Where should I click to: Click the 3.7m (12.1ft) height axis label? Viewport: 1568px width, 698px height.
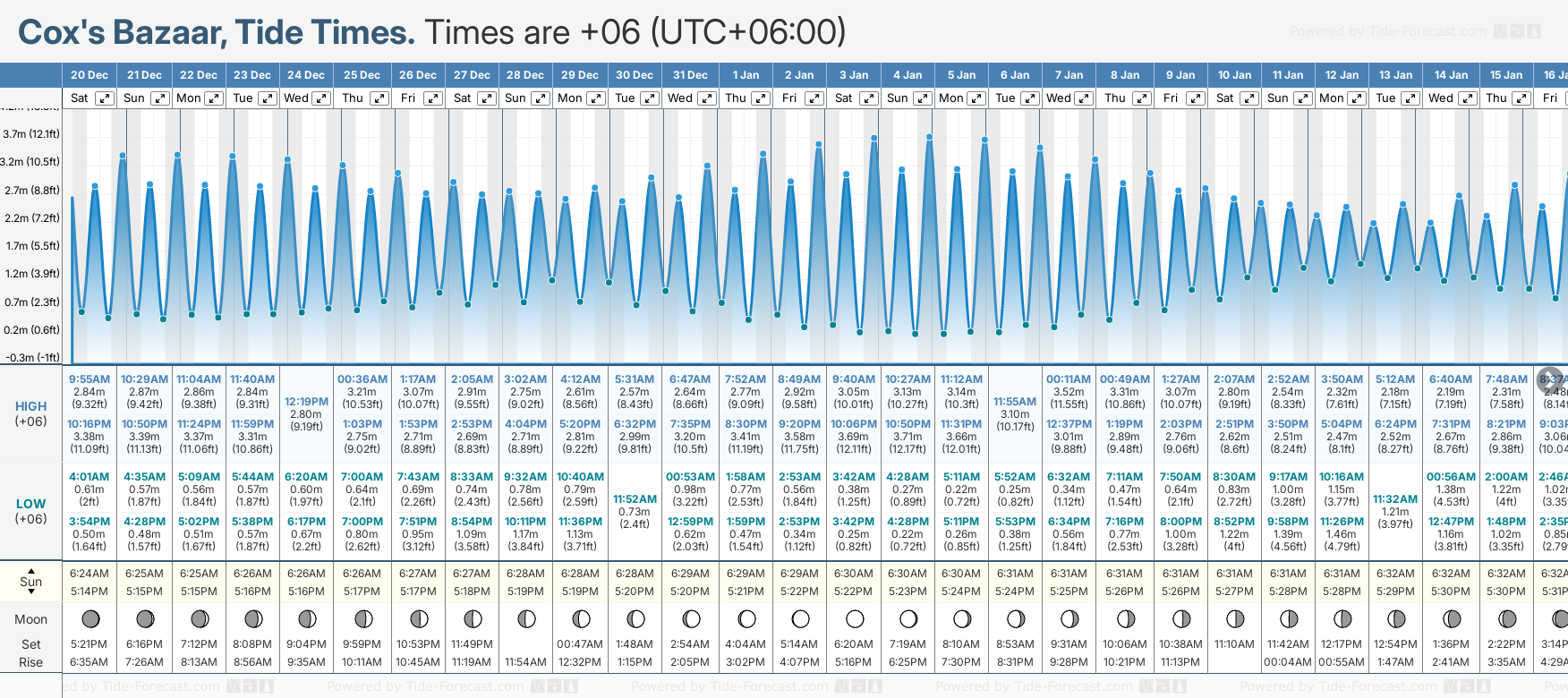point(31,134)
